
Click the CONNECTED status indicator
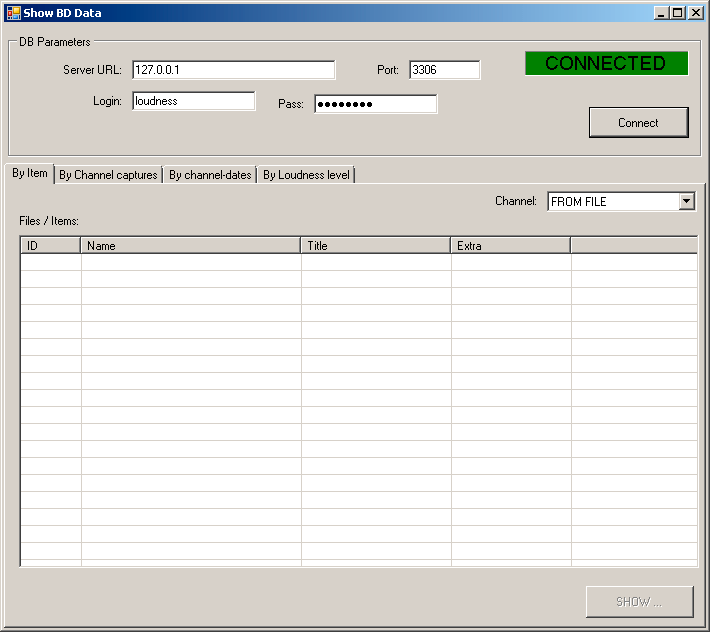[x=606, y=63]
